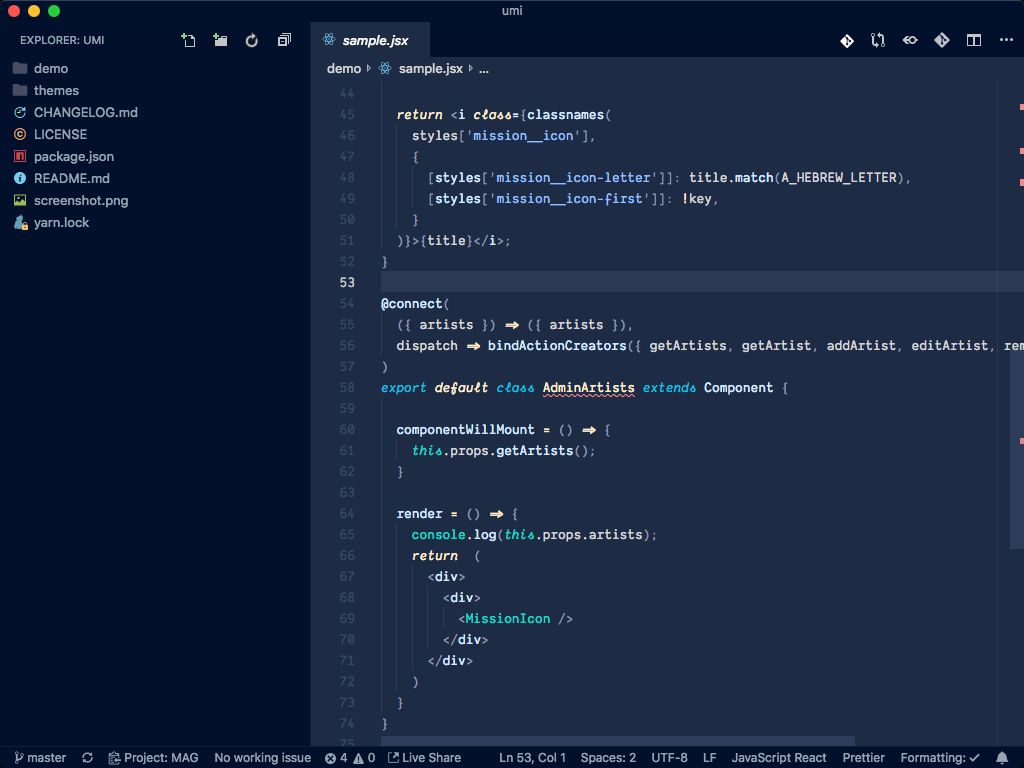Screen dimensions: 1024x768
Task: Refresh the Explorer file list
Action: click(251, 40)
